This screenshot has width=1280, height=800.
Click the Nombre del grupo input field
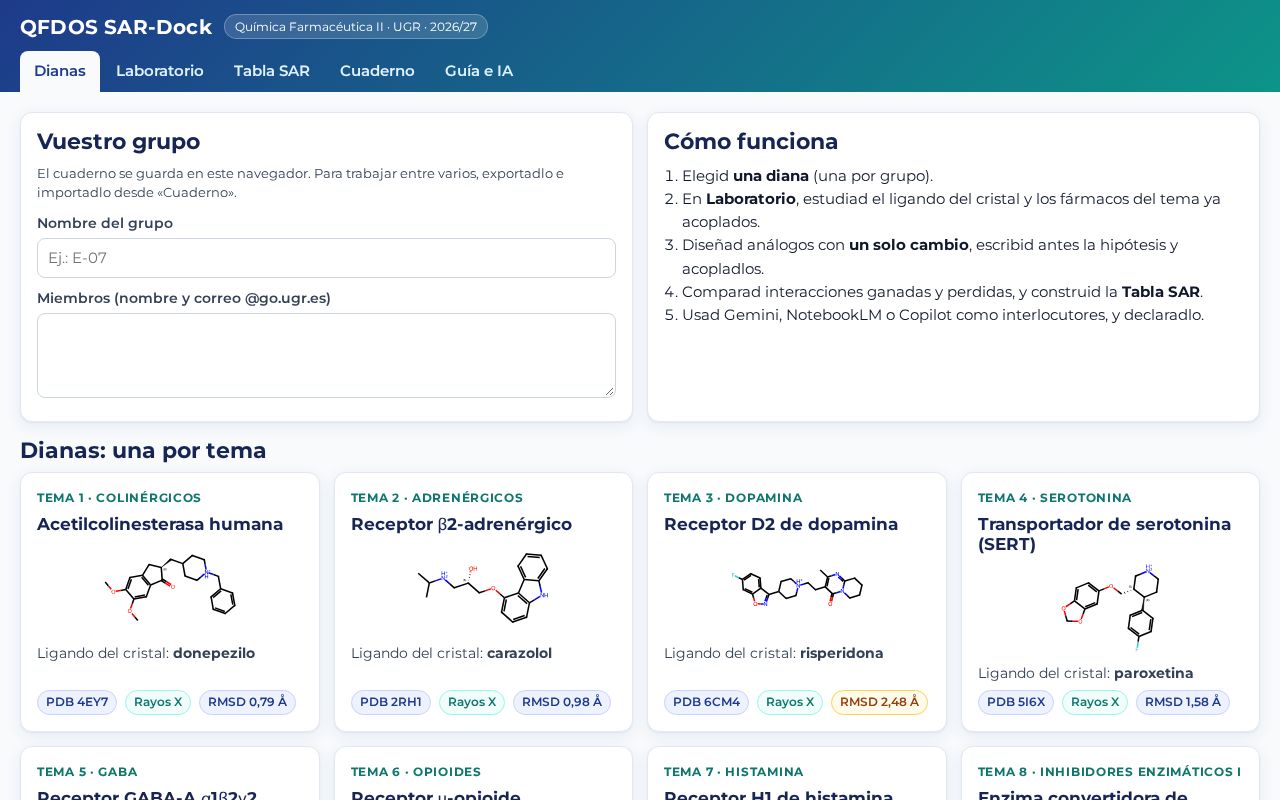[x=326, y=258]
